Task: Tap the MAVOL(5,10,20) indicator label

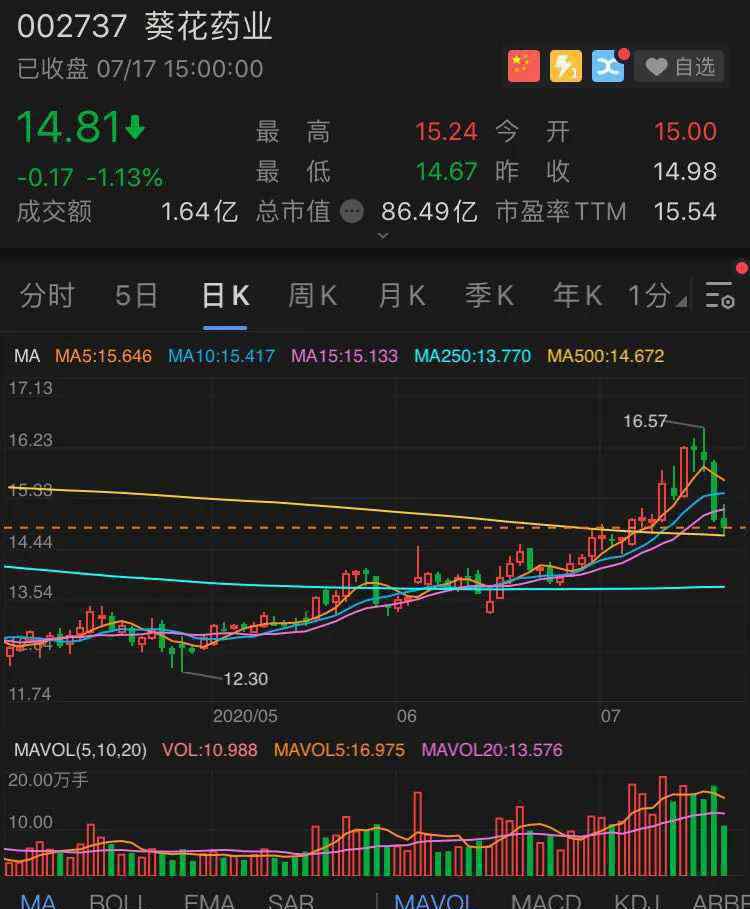Action: (81, 750)
